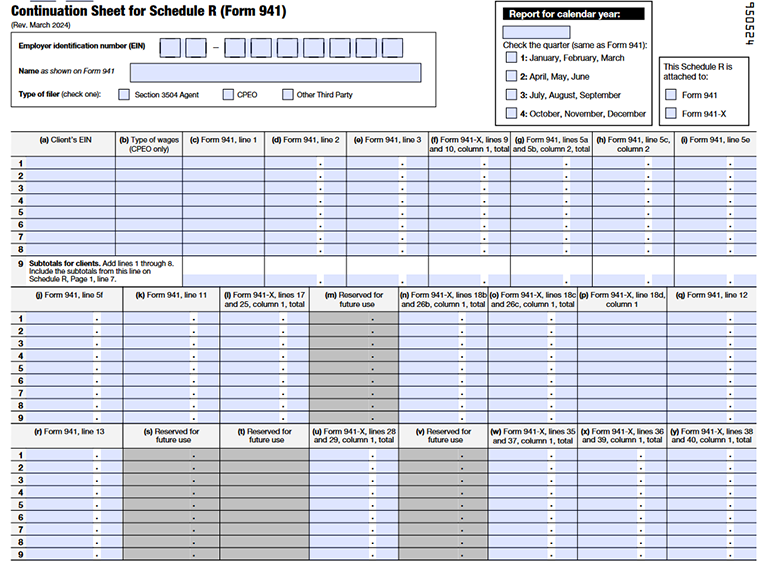Click row 2 of column (k) Form 941, line 11

[x=171, y=331]
